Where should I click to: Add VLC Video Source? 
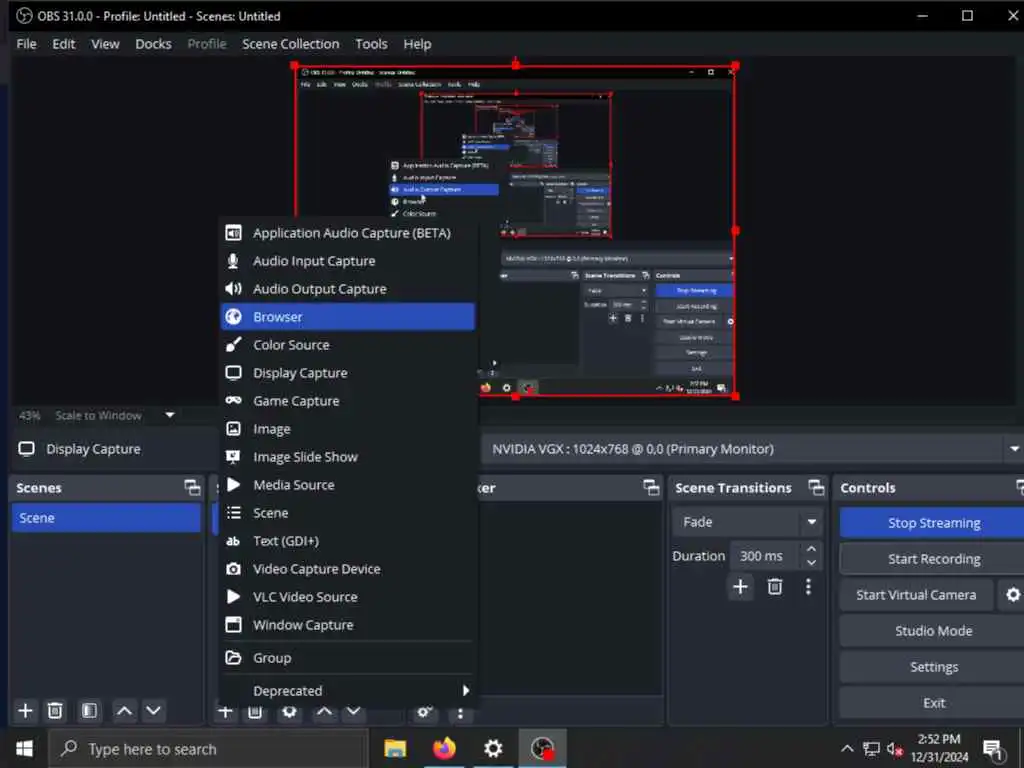pyautogui.click(x=347, y=597)
